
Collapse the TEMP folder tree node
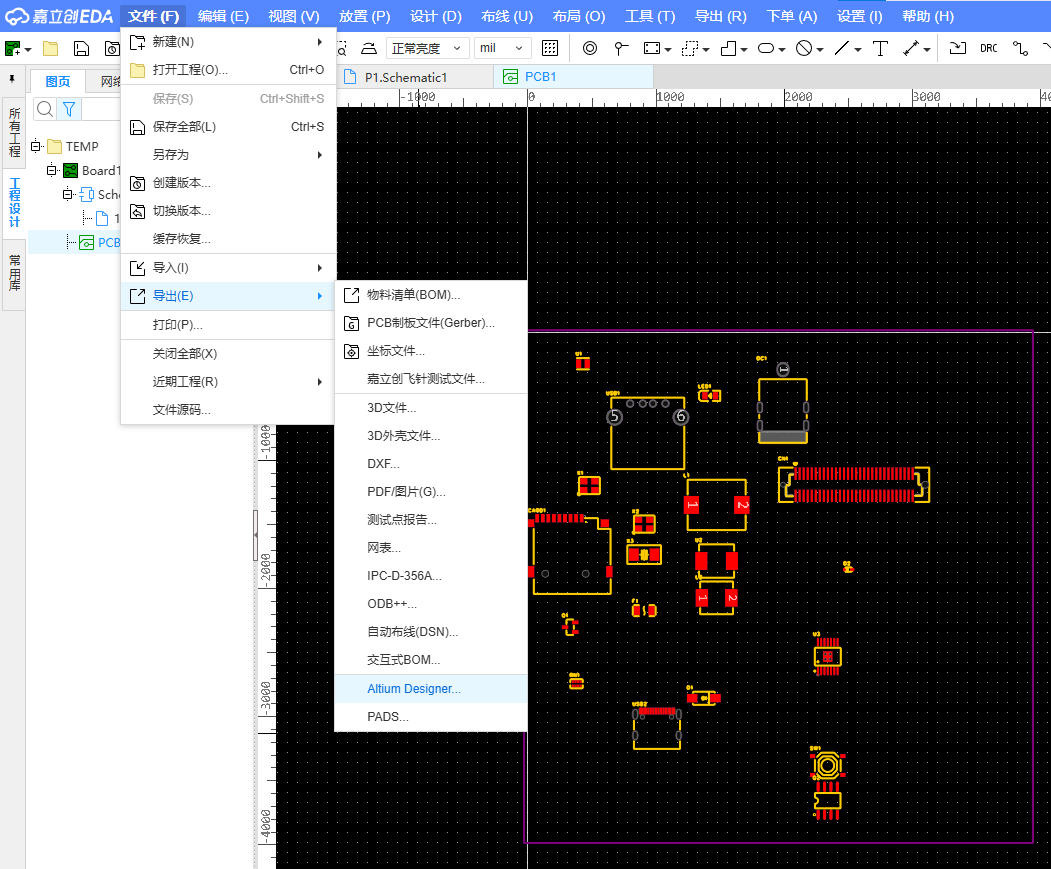[x=36, y=146]
